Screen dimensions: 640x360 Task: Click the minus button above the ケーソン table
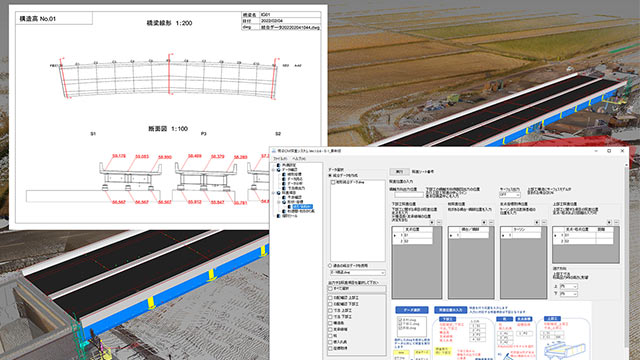click(544, 222)
